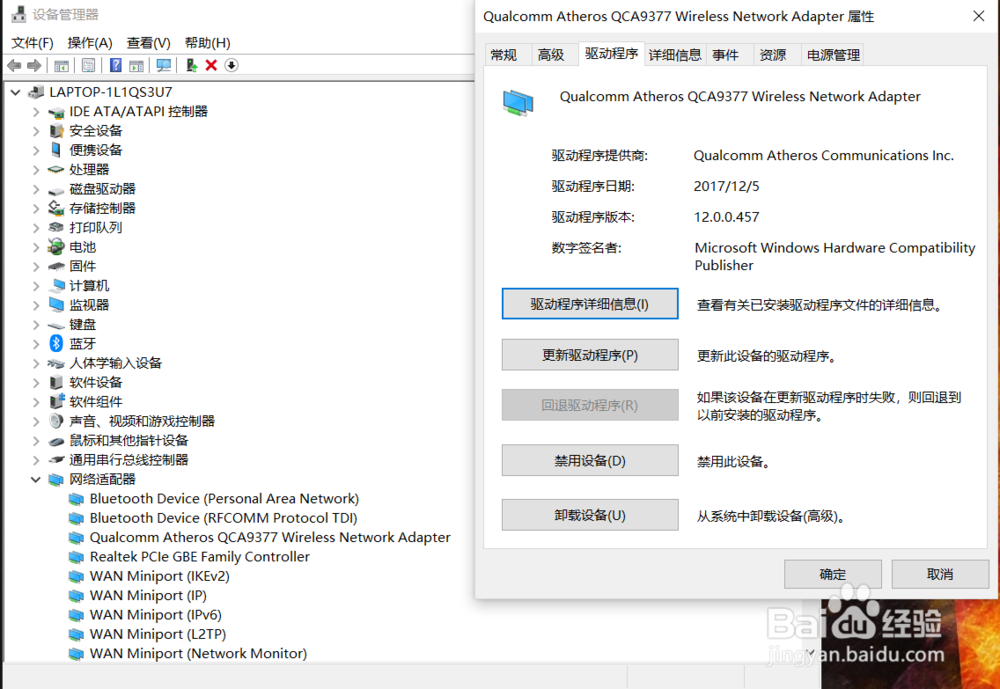1000x689 pixels.
Task: Switch to the 详细信息 tab
Action: pyautogui.click(x=675, y=55)
